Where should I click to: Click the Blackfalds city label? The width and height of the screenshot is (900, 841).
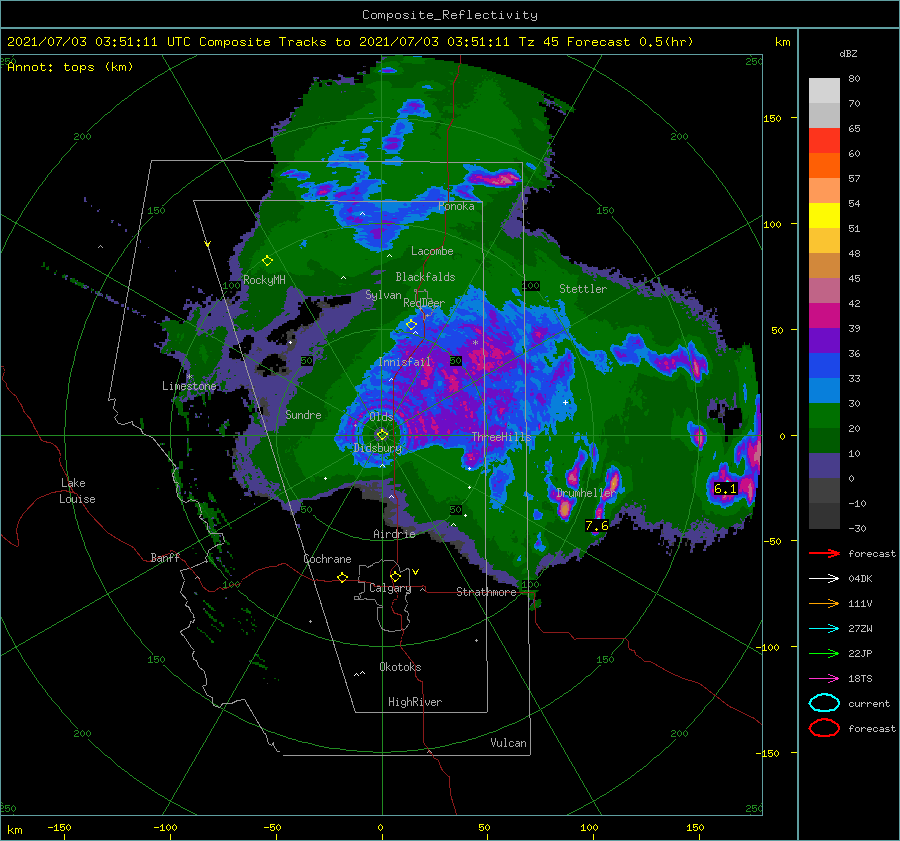coord(425,277)
